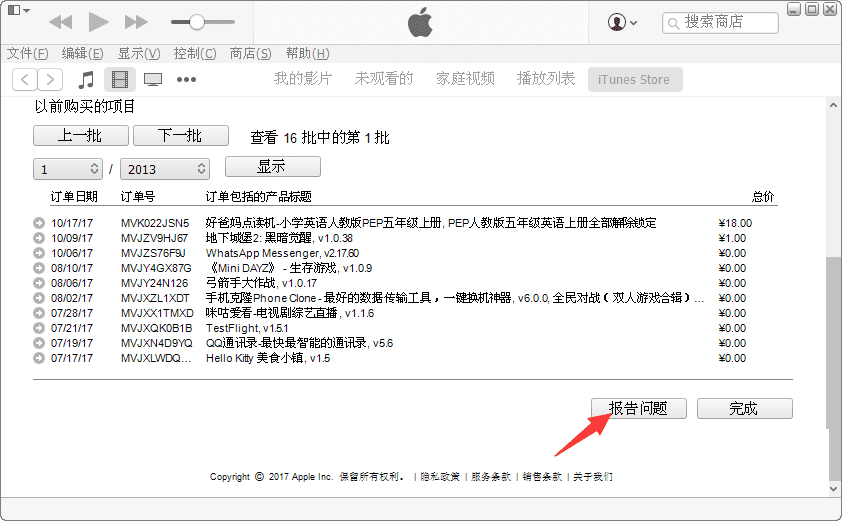This screenshot has width=842, height=521.
Task: Expand the WhatsApp Messenger order arrow
Action: 39,253
